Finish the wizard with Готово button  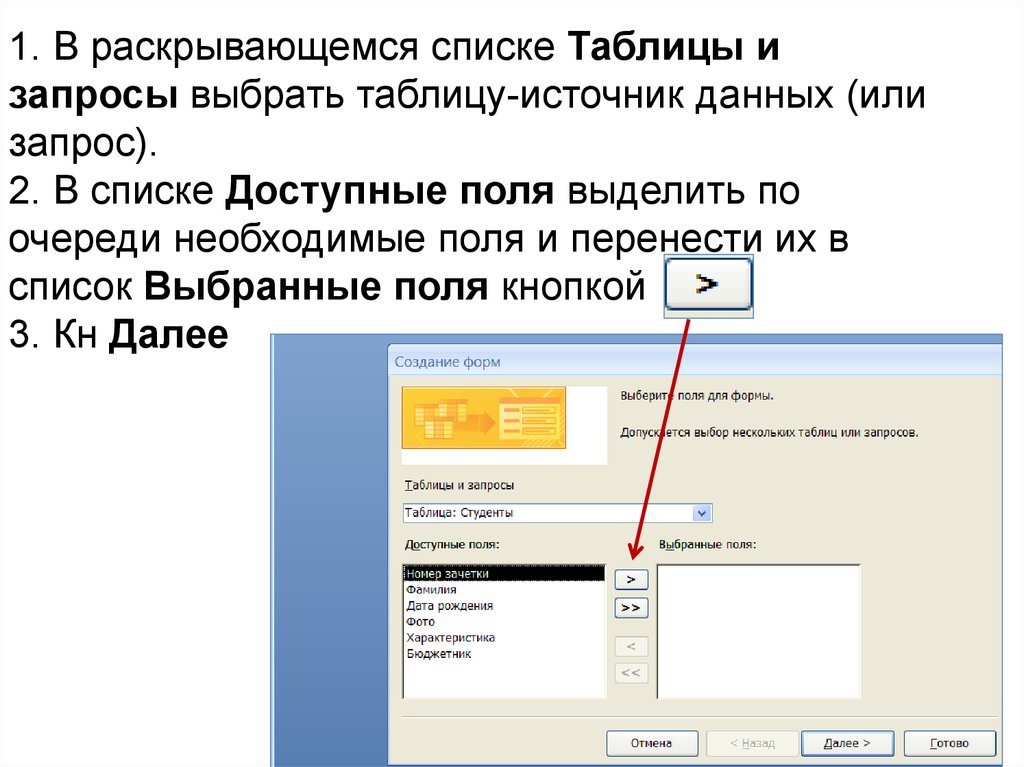[x=949, y=743]
